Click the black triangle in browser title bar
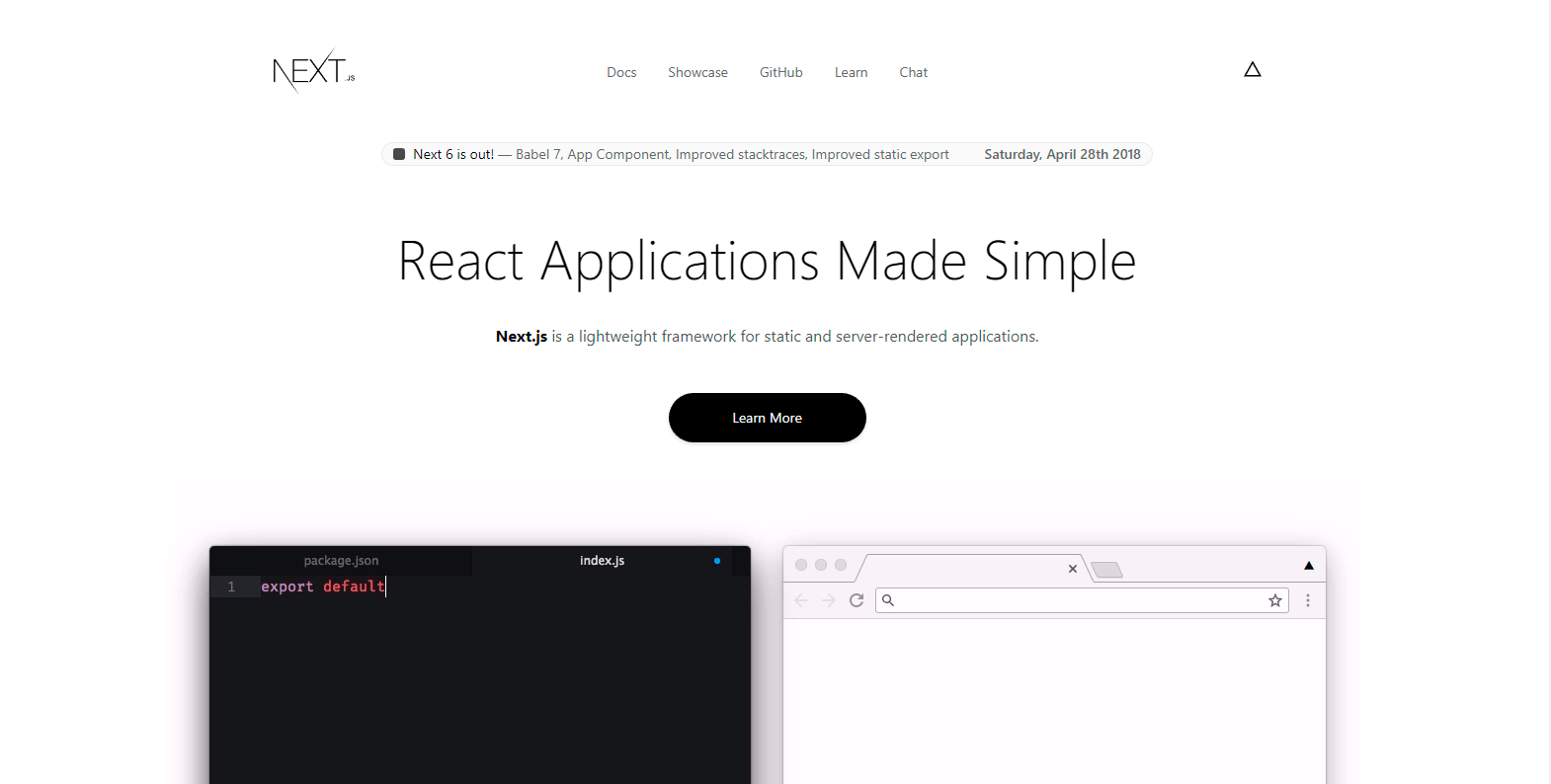The height and width of the screenshot is (784, 1551). click(1309, 566)
